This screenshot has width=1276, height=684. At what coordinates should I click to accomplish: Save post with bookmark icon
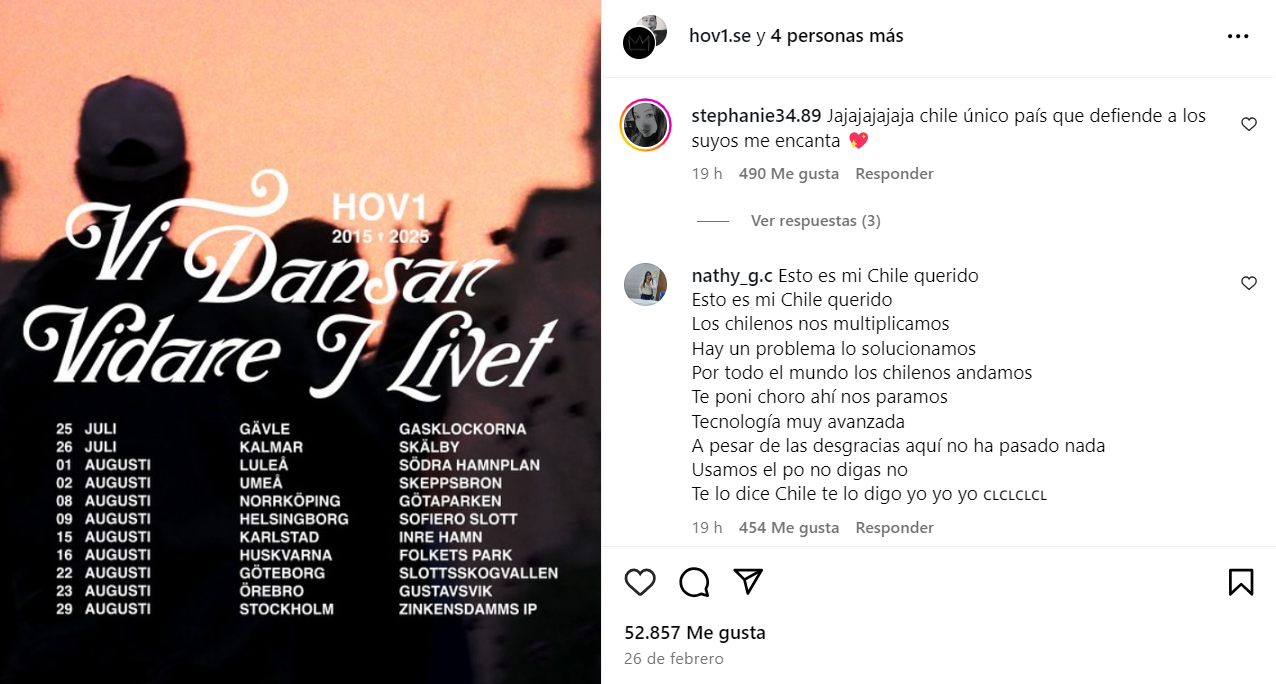1240,582
